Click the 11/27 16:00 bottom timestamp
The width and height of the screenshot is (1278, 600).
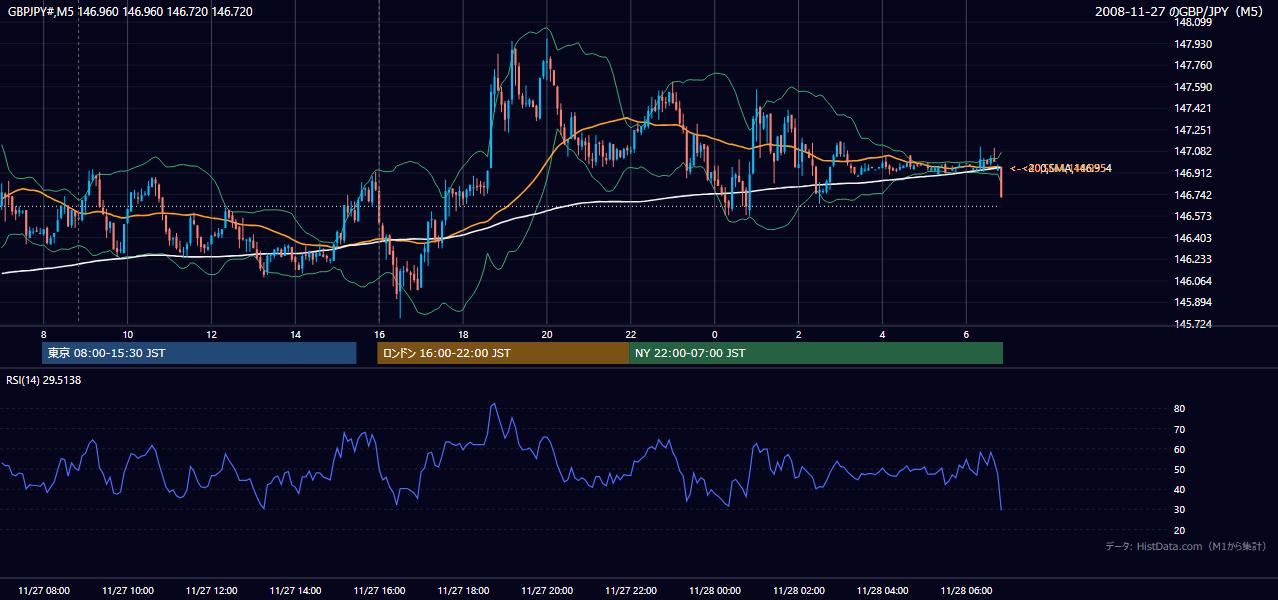tap(379, 591)
